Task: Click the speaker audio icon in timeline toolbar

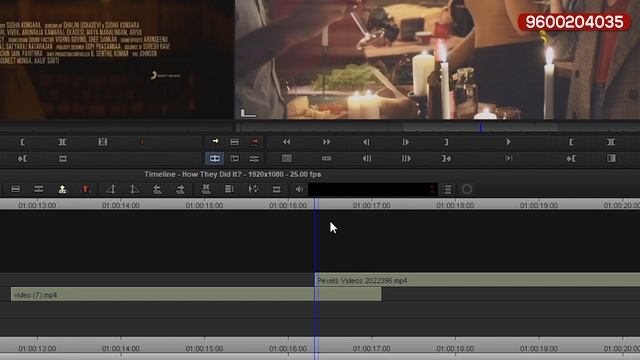Action: 299,189
